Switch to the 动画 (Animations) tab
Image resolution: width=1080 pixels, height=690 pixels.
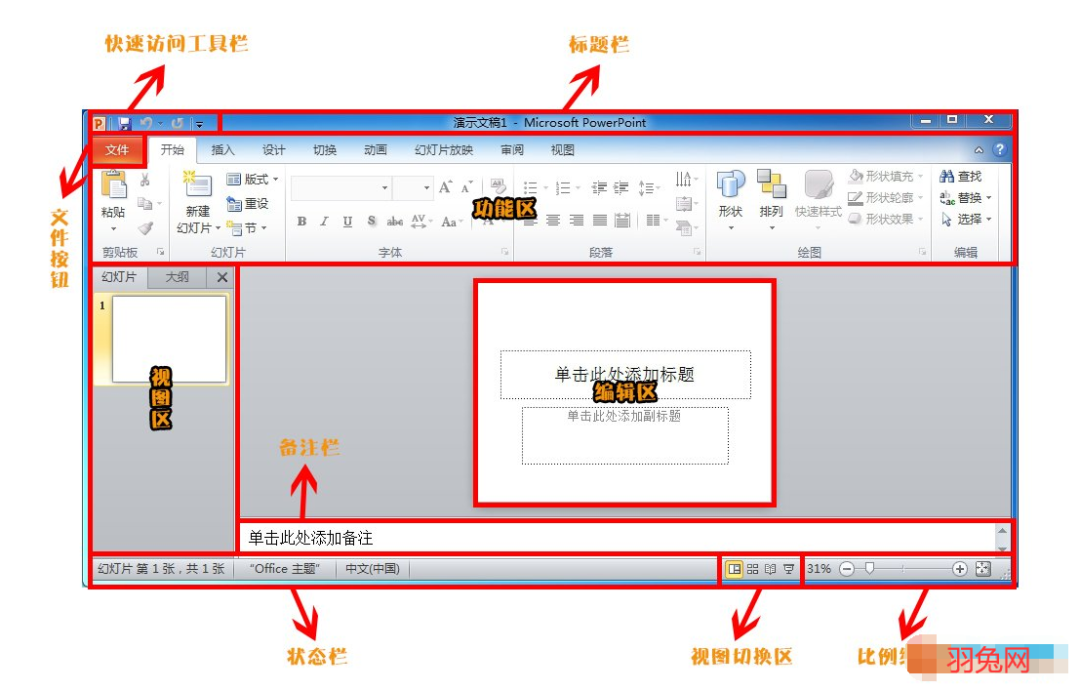click(375, 150)
